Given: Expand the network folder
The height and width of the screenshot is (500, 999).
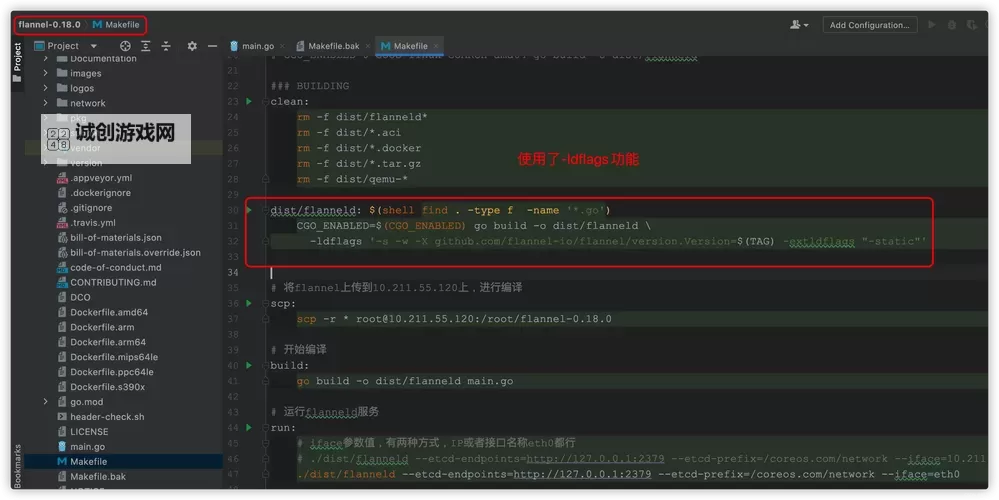Looking at the screenshot, I should point(45,103).
